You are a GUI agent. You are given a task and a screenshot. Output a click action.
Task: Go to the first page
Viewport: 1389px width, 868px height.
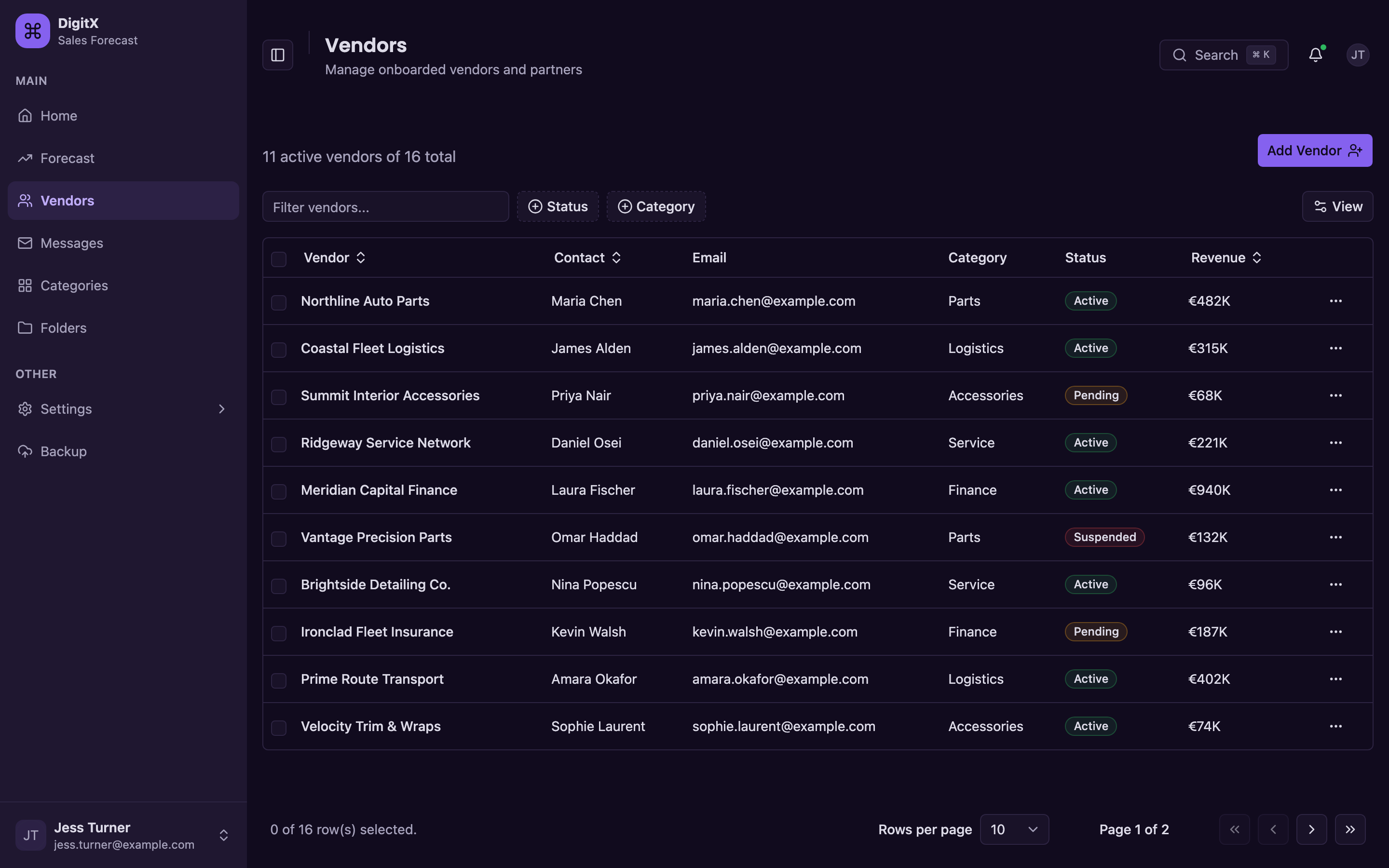1235,829
